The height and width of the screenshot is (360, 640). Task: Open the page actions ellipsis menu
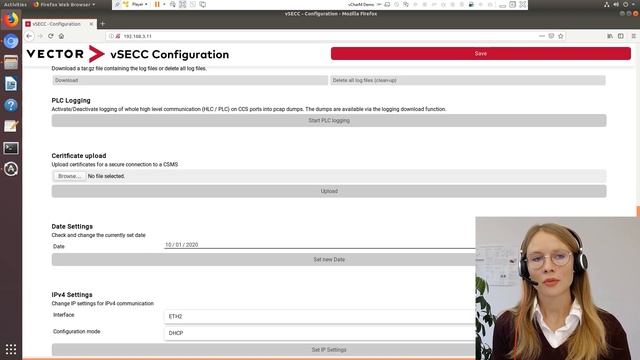542,36
